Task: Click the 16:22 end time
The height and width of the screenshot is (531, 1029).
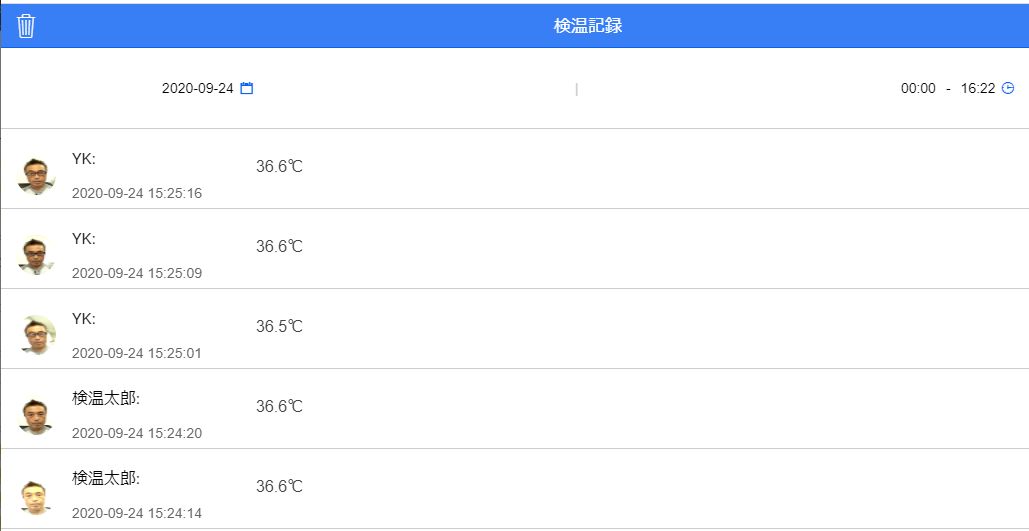Action: point(978,89)
